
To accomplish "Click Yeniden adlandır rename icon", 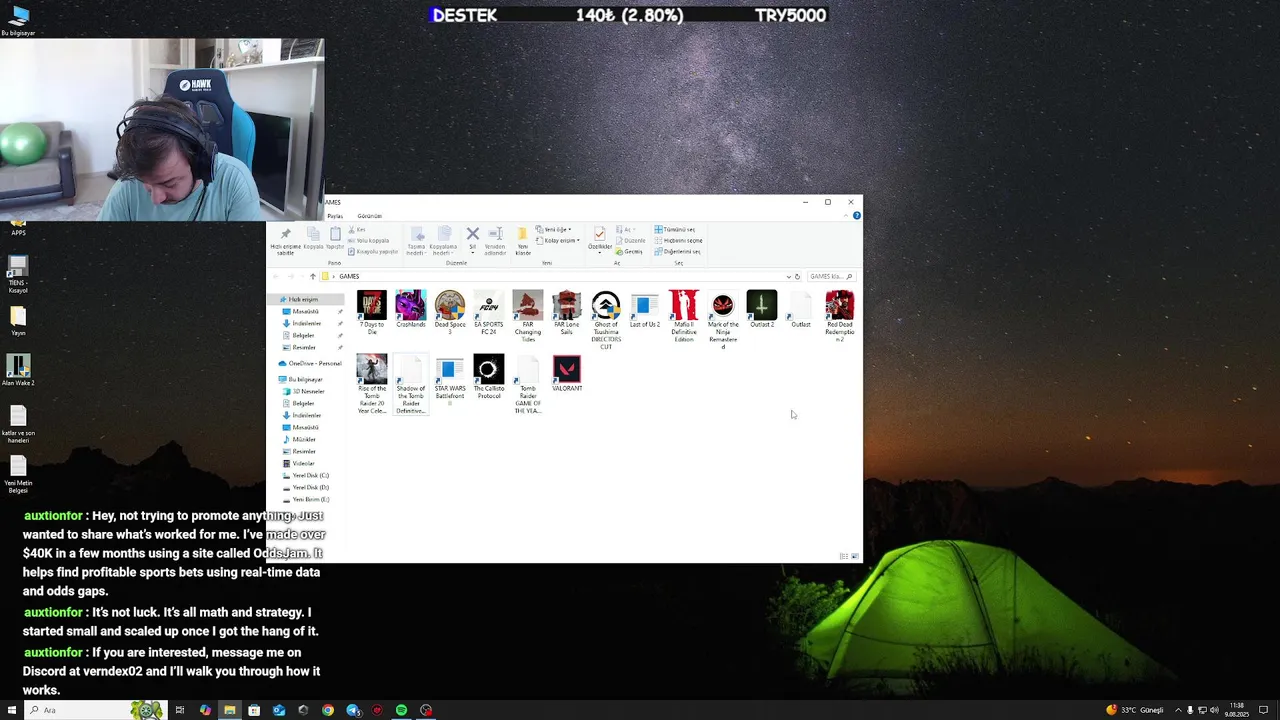I will pyautogui.click(x=495, y=241).
